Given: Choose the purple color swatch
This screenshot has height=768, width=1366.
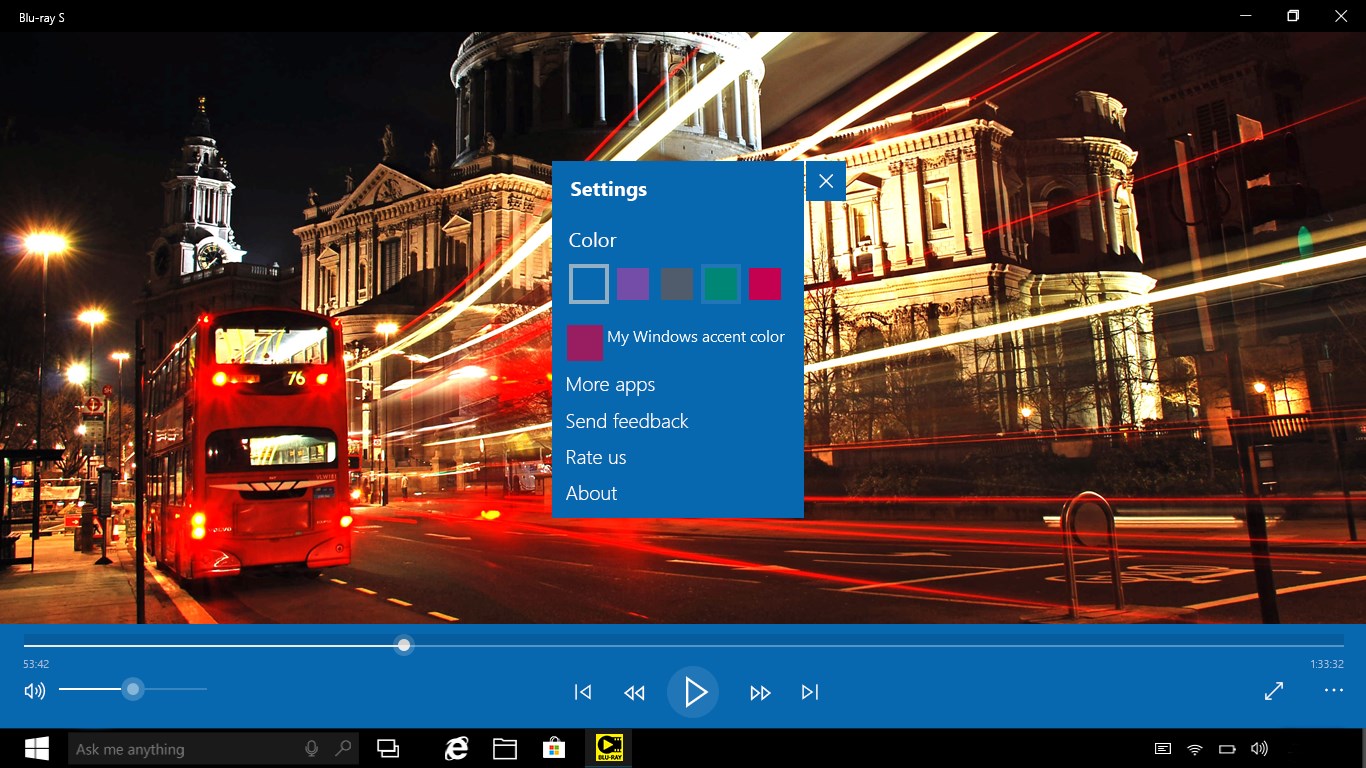Looking at the screenshot, I should coord(633,284).
